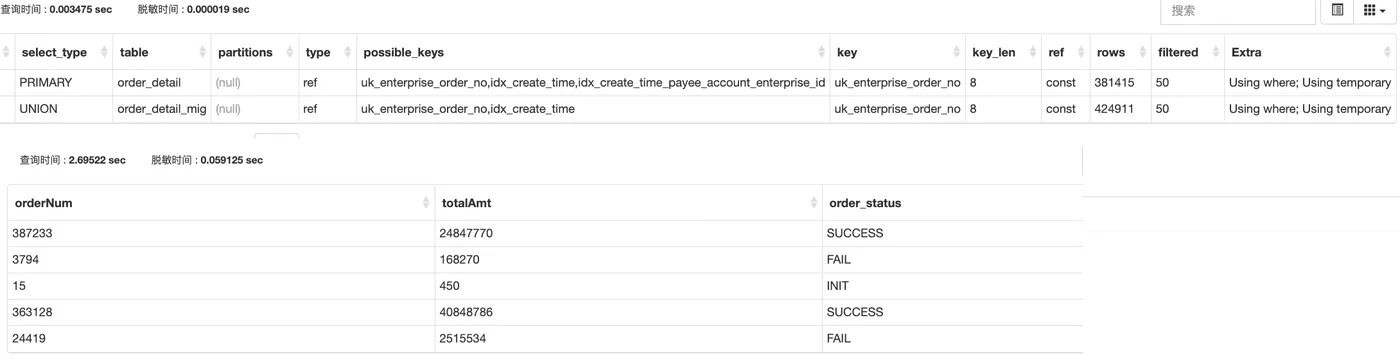Click the order_status column header
Image resolution: width=1400 pixels, height=363 pixels.
(952, 203)
